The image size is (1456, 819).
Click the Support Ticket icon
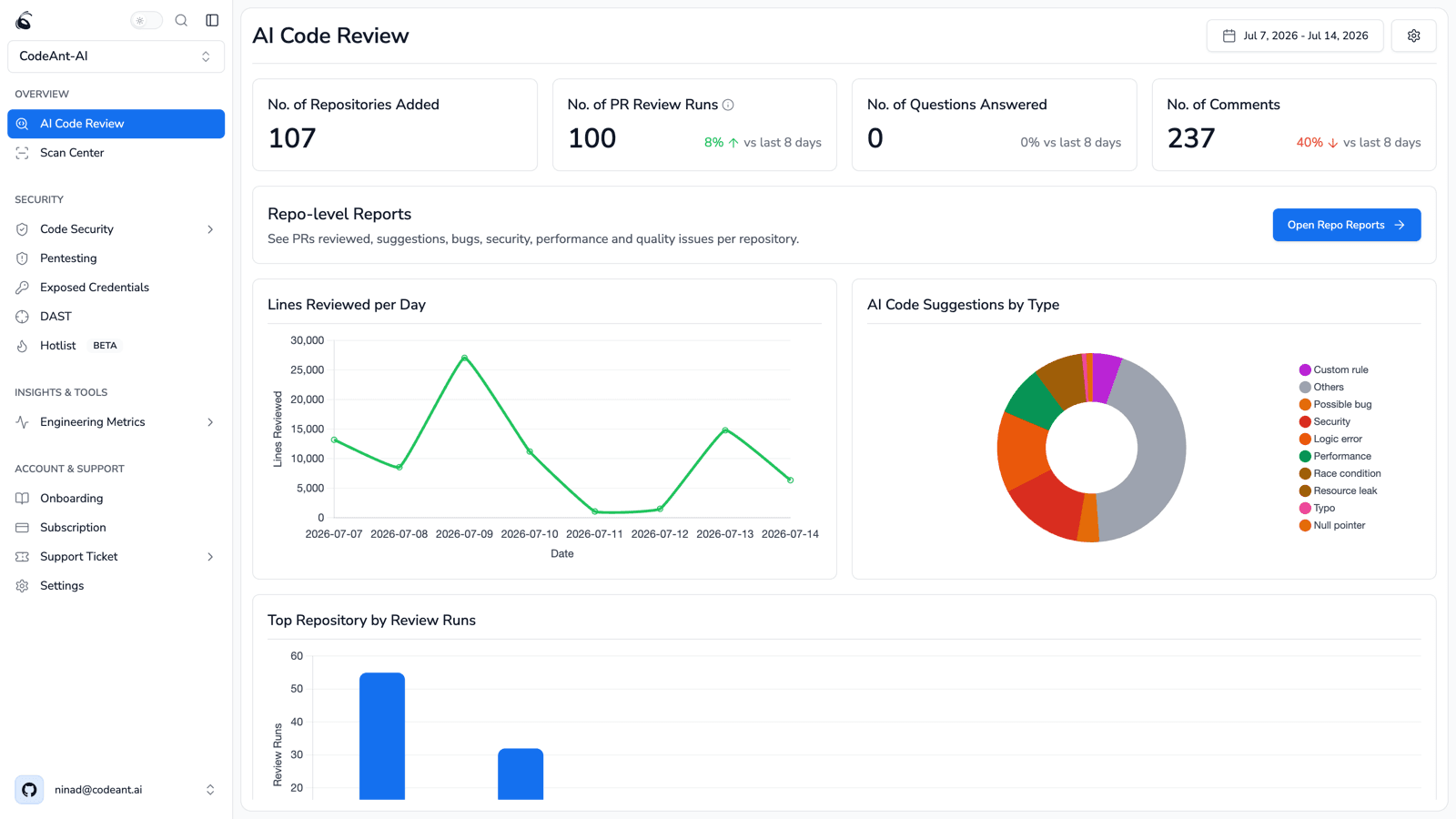tap(23, 557)
